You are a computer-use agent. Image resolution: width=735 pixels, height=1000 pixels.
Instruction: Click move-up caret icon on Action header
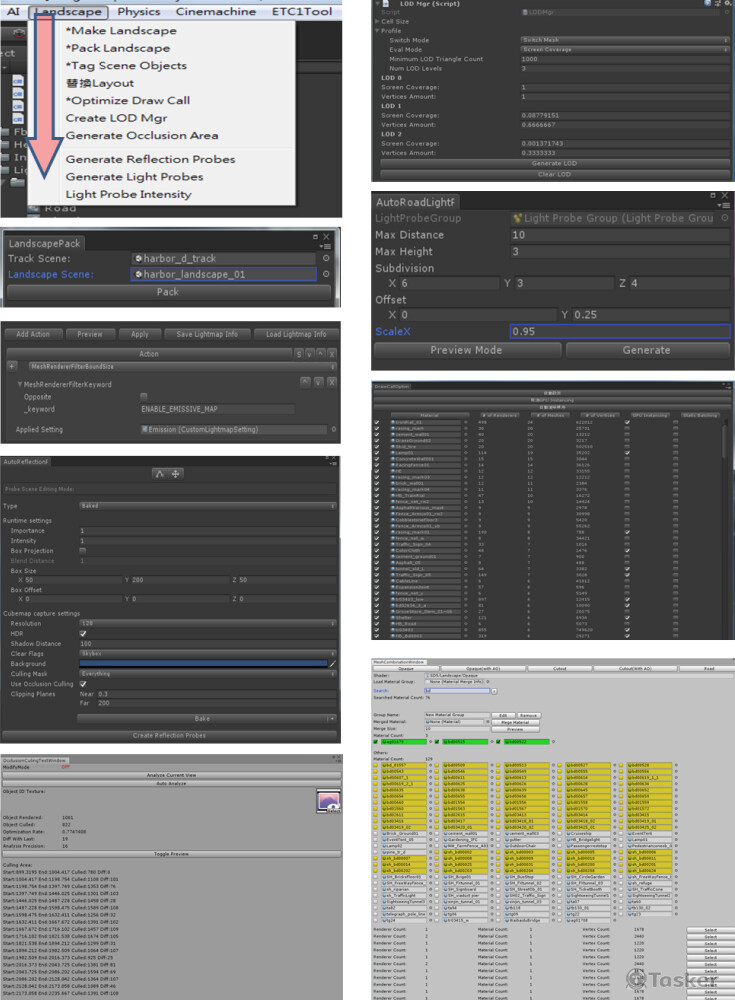[x=320, y=354]
